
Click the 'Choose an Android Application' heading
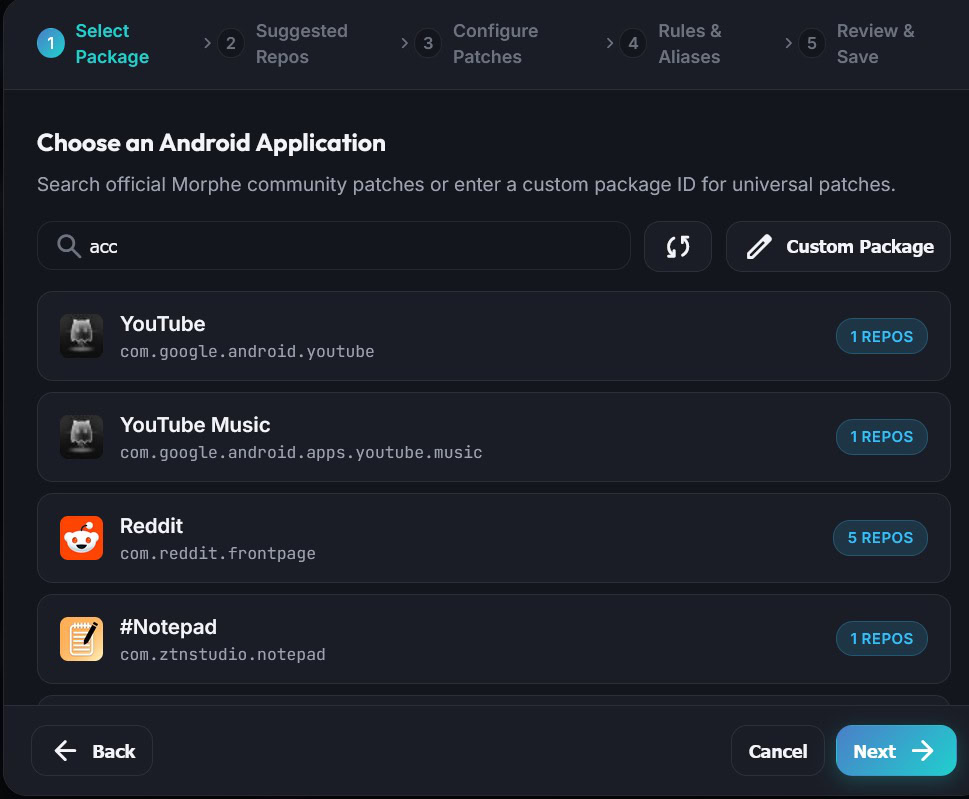point(211,143)
